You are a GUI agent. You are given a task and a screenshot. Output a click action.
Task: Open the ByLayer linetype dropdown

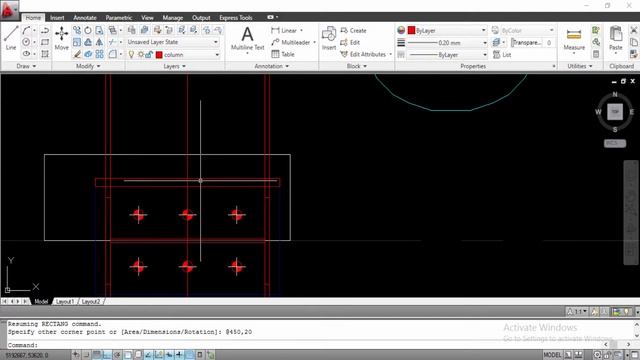[x=447, y=55]
